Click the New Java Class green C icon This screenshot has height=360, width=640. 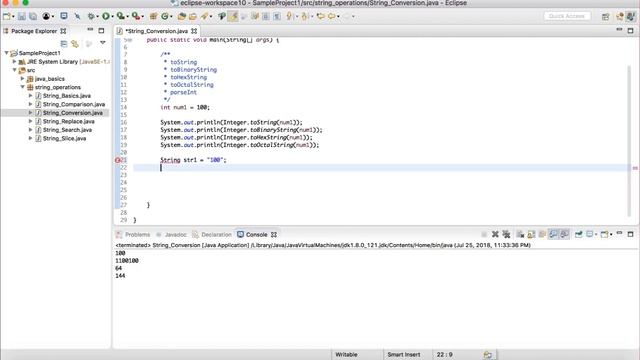pyautogui.click(x=165, y=16)
